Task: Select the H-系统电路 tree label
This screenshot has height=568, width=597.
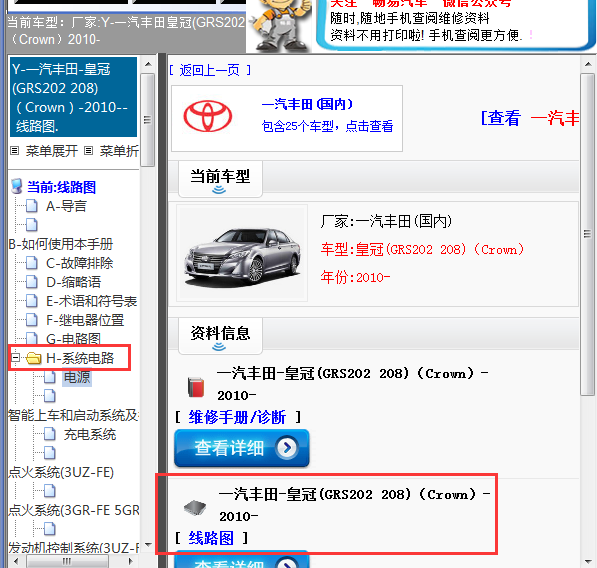Action: coord(80,358)
